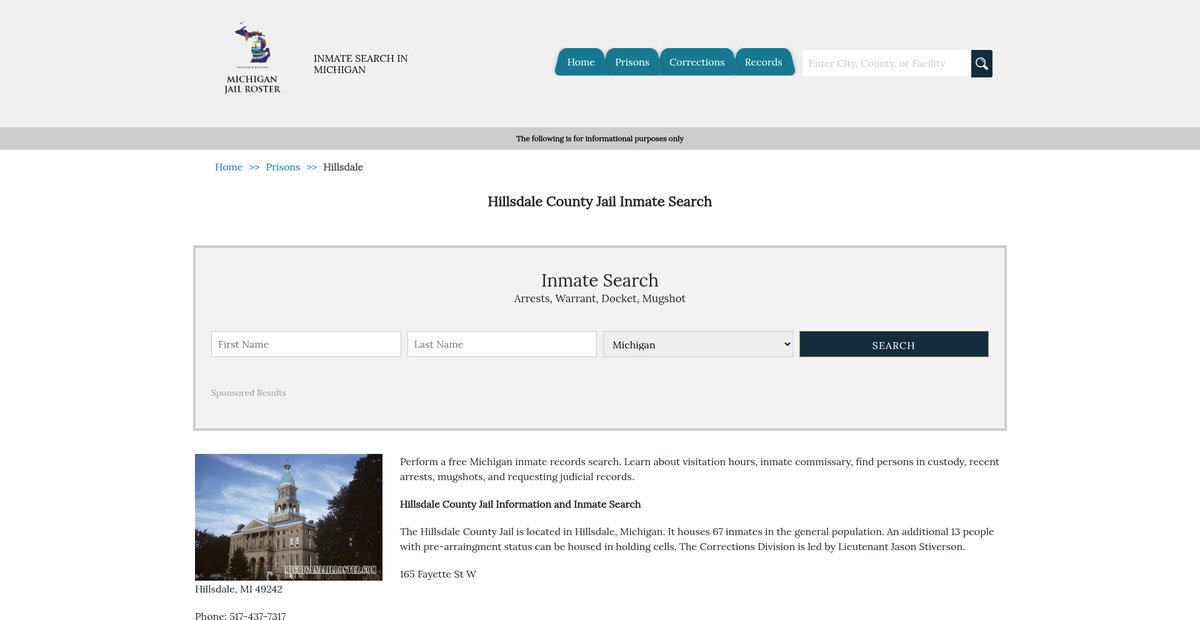Viewport: 1200px width, 620px height.
Task: Click the address '165 Fayette St W'
Action: pyautogui.click(x=438, y=574)
